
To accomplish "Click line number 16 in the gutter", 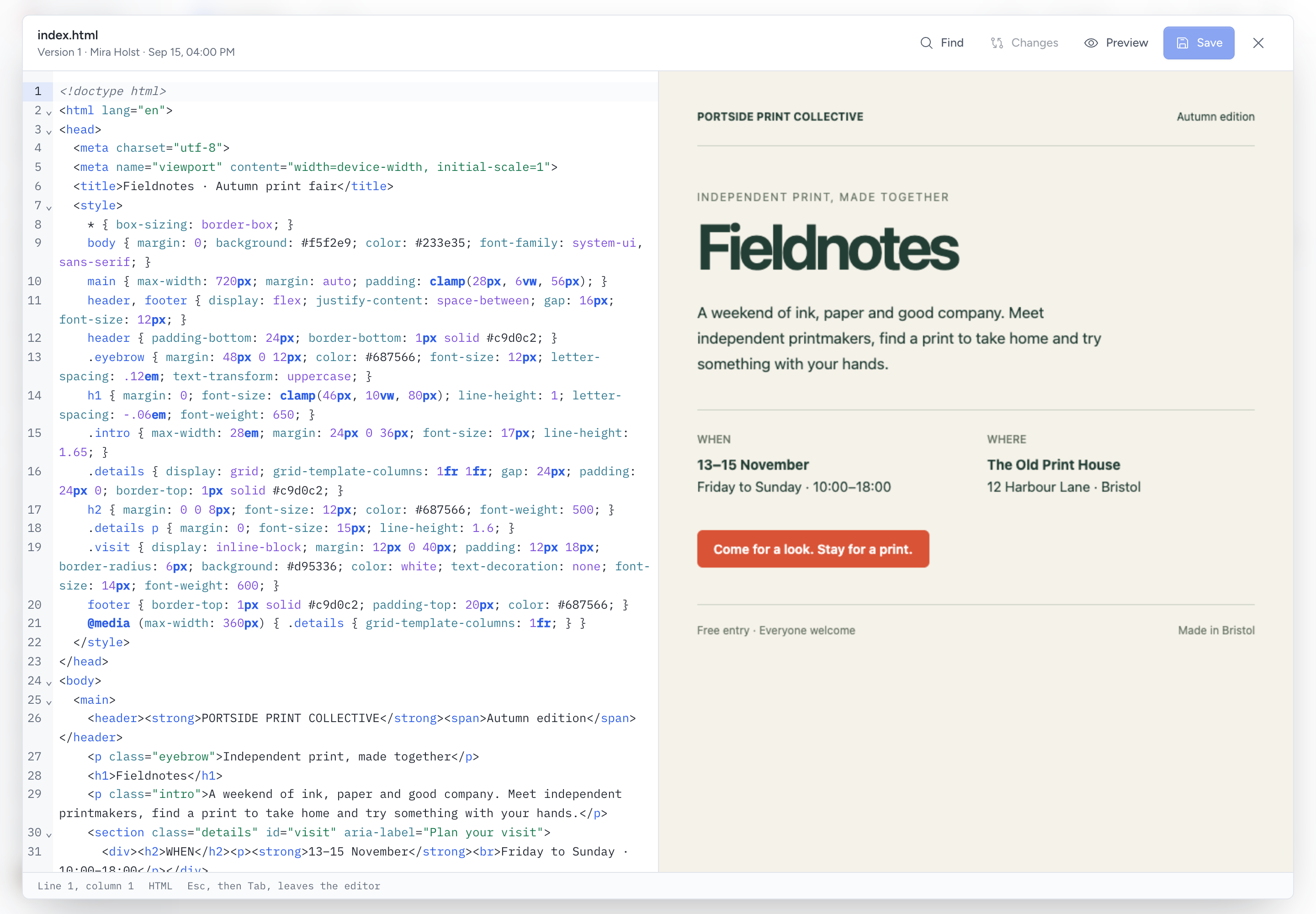I will tap(34, 471).
